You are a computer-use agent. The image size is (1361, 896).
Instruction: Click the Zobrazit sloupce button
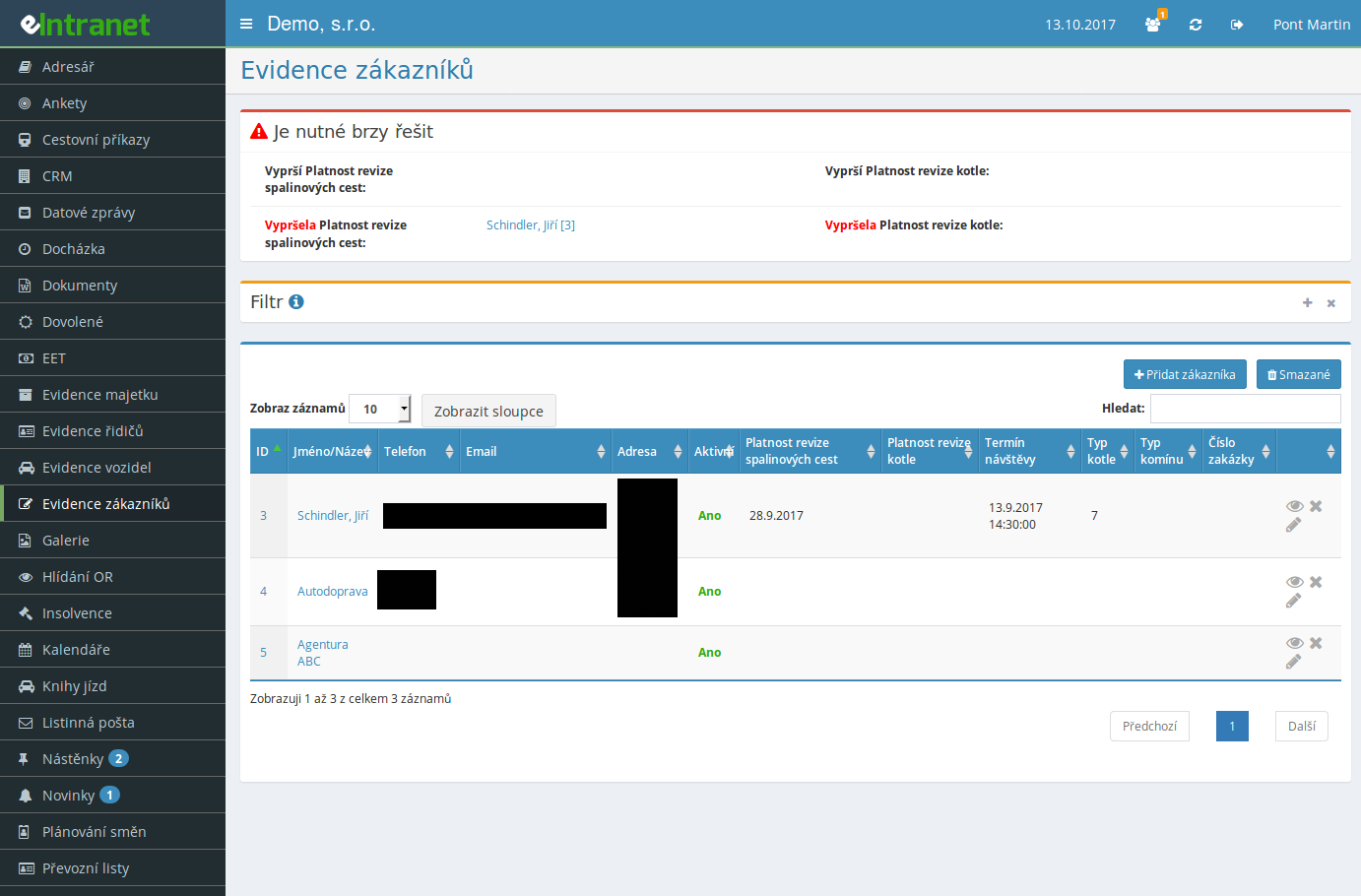(x=488, y=411)
